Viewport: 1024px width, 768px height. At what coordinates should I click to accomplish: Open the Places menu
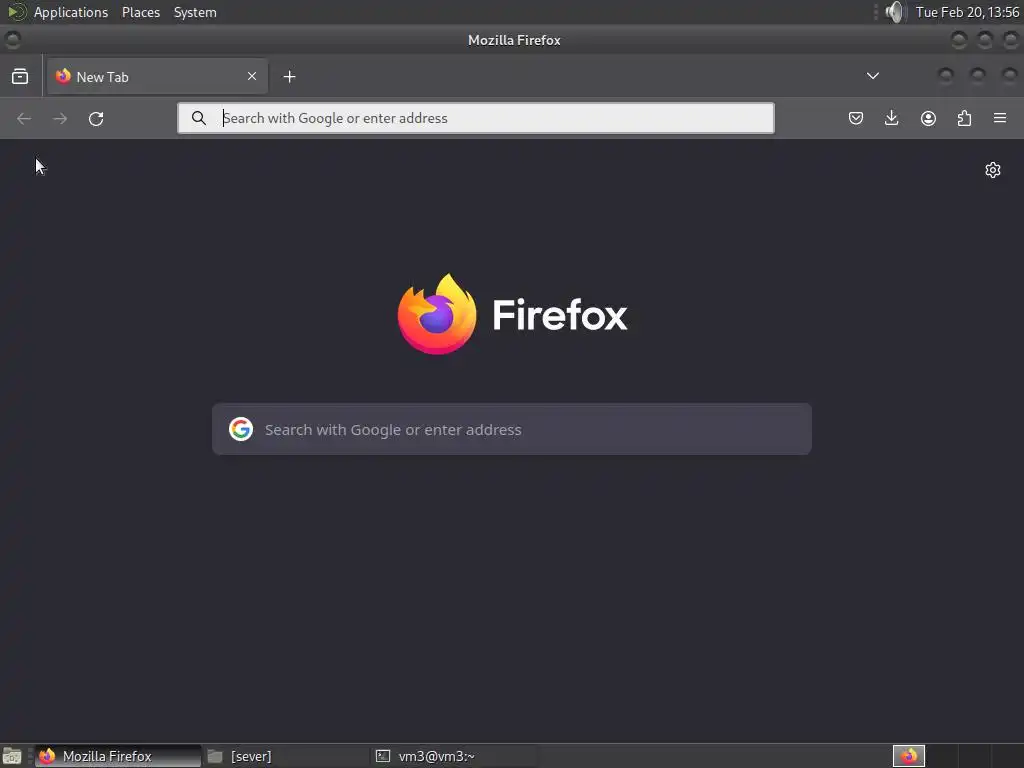141,12
